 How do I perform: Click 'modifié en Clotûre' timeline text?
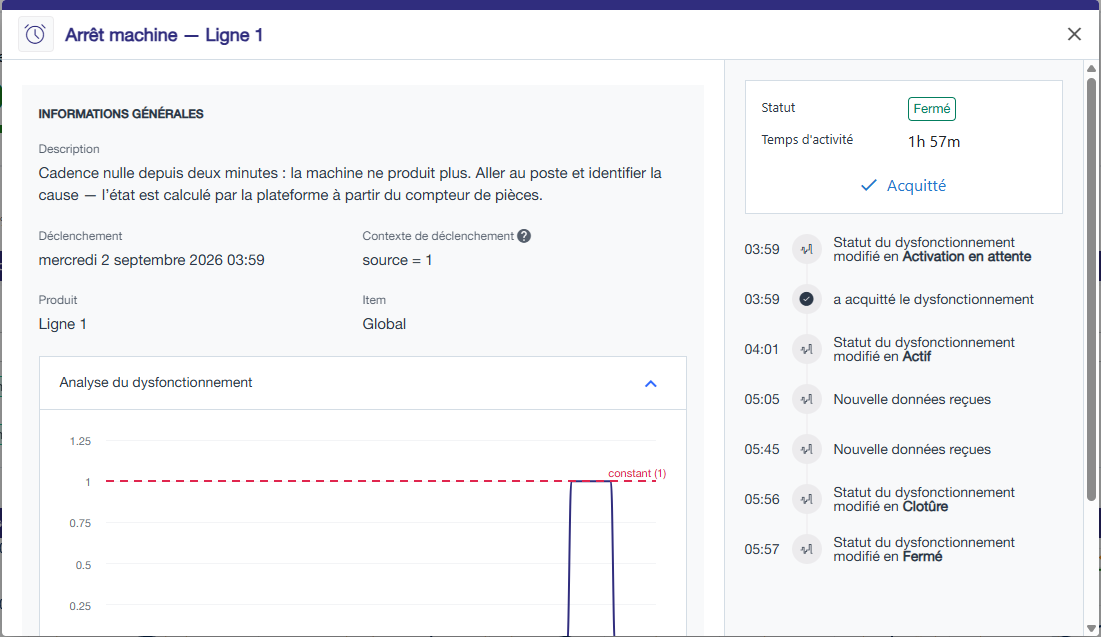pyautogui.click(x=890, y=506)
